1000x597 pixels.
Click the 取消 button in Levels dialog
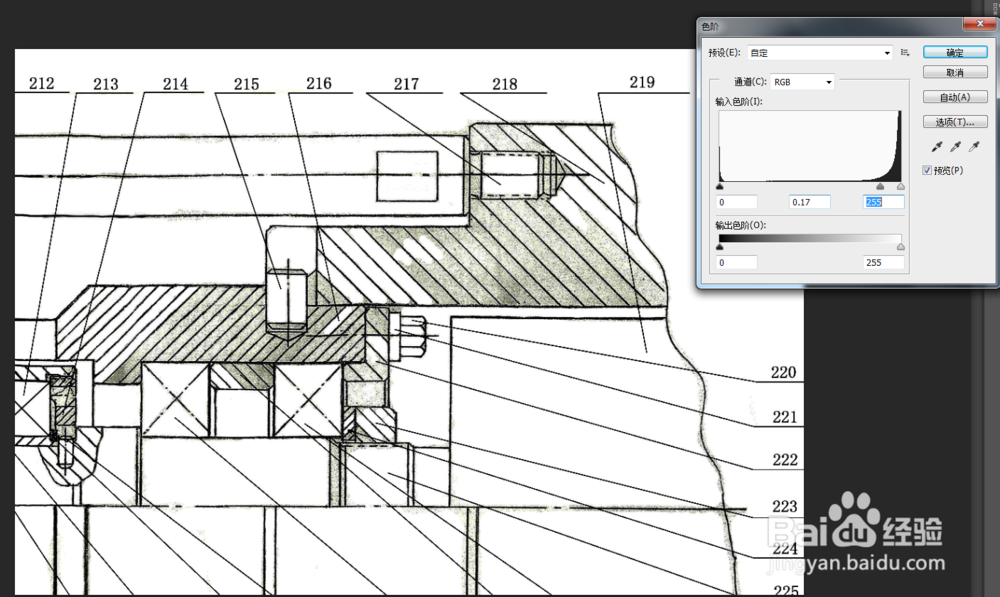(x=955, y=73)
